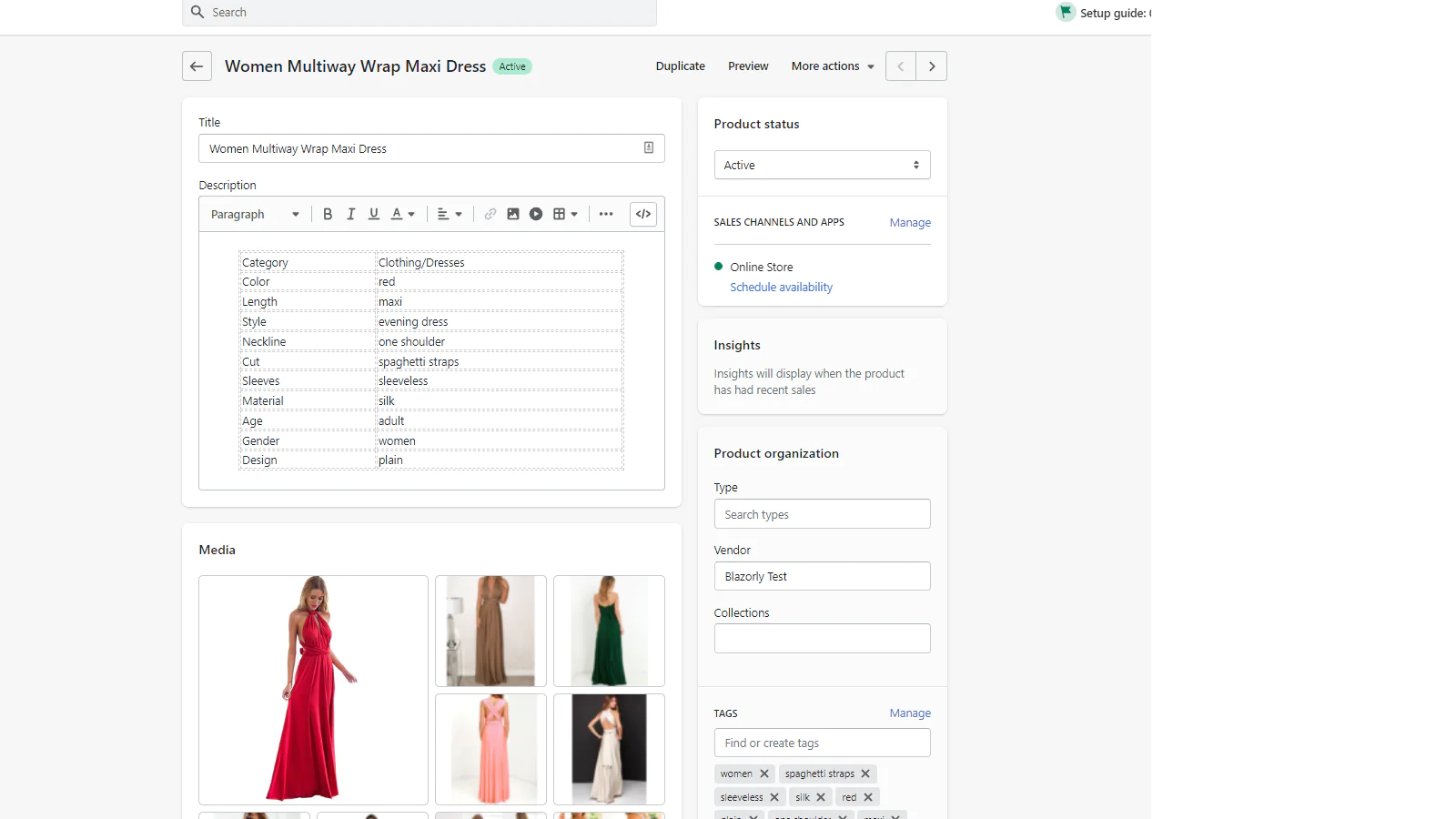Go to next product arrow
The height and width of the screenshot is (819, 1456).
click(x=932, y=66)
